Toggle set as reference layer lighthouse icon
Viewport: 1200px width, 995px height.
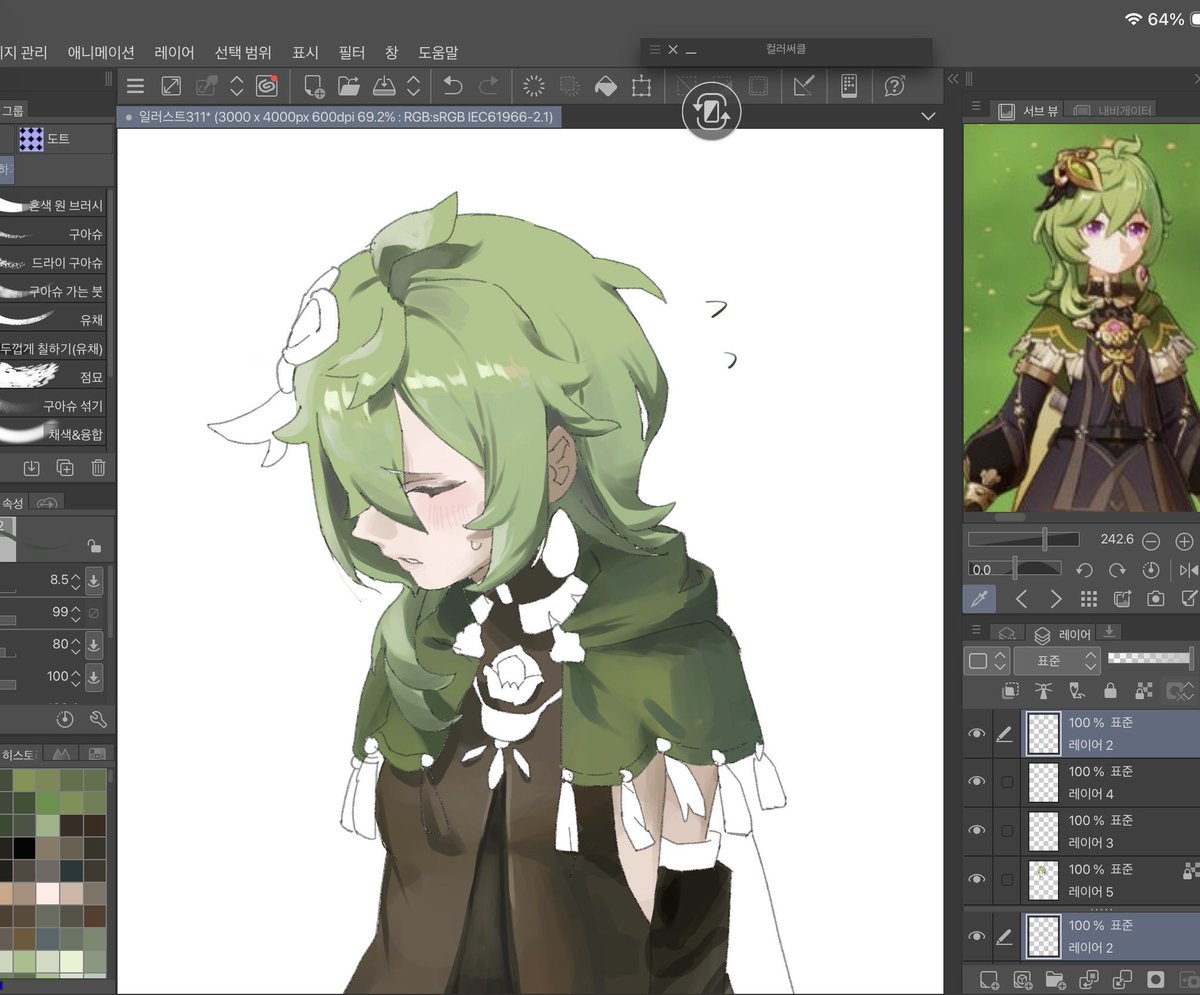click(1044, 691)
